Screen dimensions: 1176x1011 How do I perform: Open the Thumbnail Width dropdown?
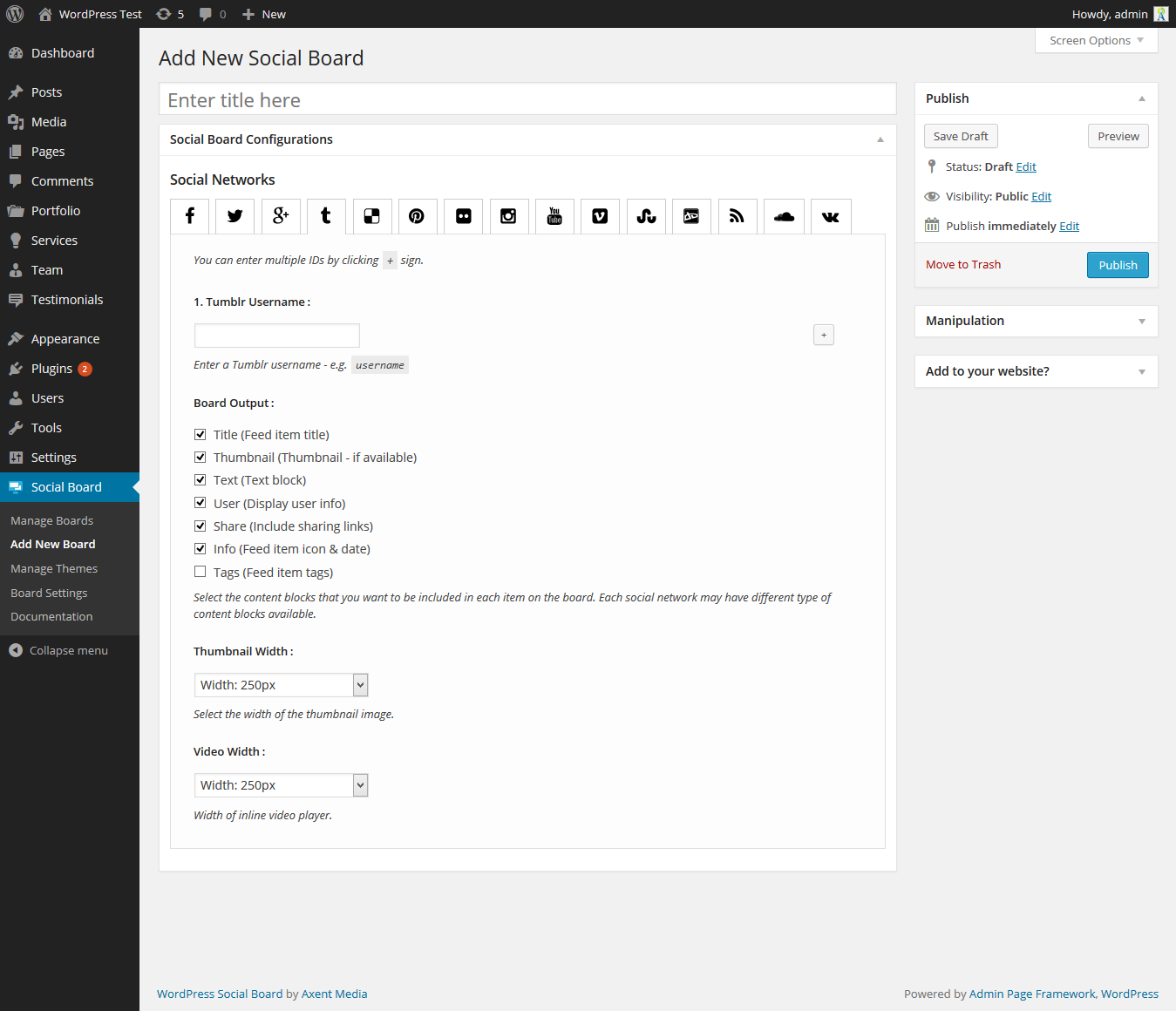click(280, 684)
